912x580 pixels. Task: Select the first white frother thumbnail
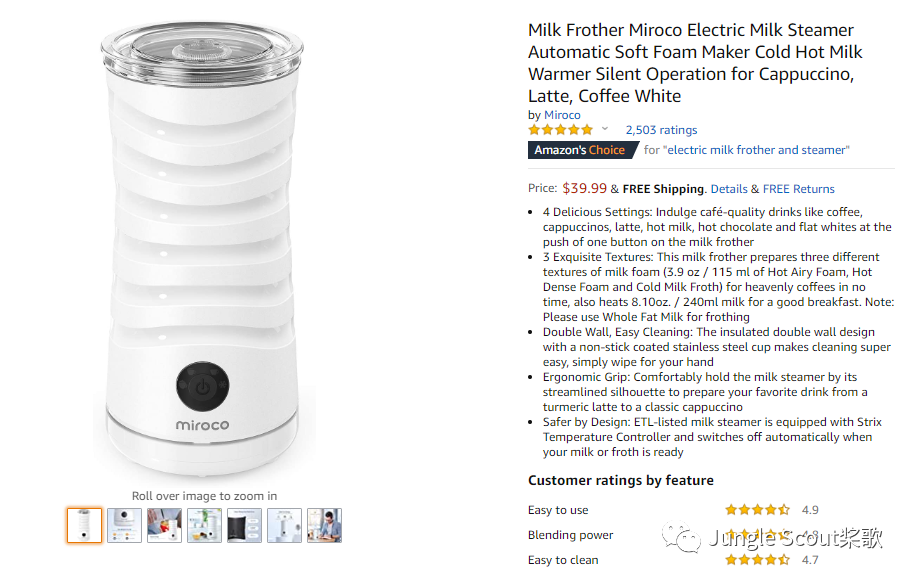[84, 525]
